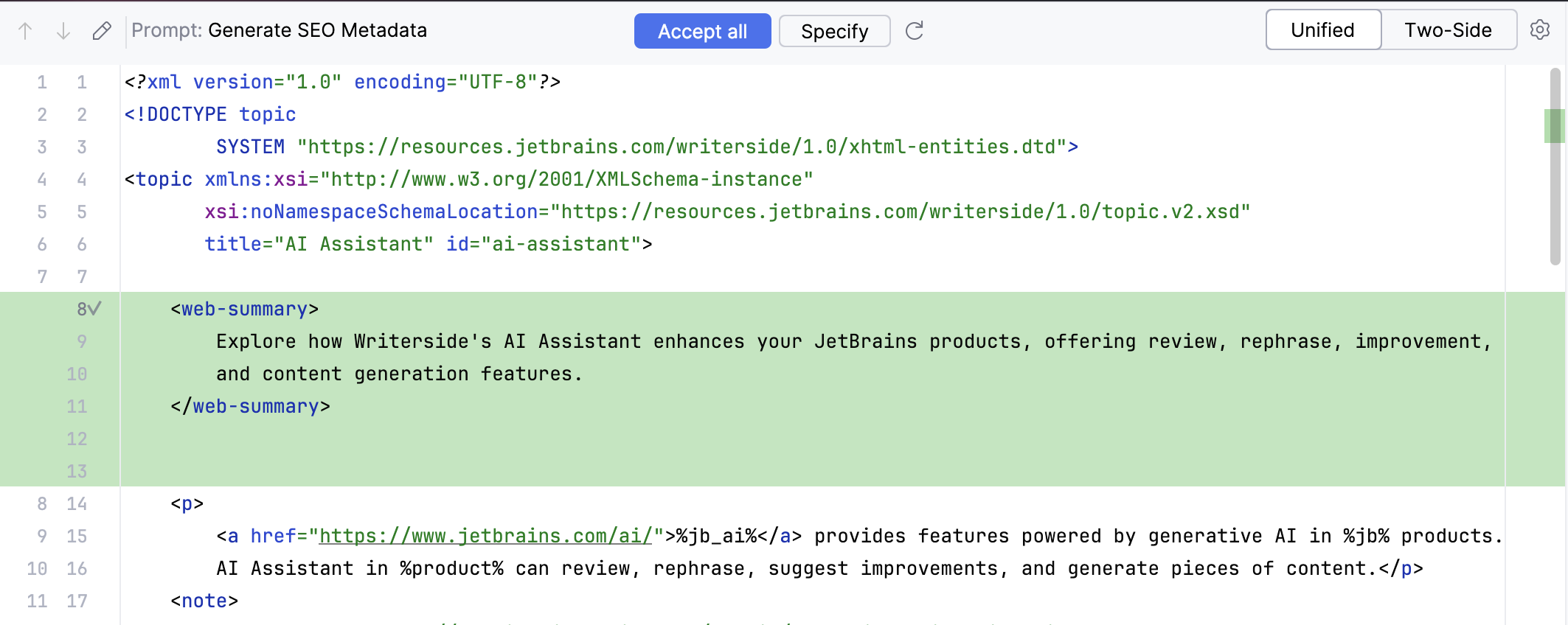The height and width of the screenshot is (625, 1568).
Task: Click the DOCTYPE topic declaration
Action: click(210, 114)
